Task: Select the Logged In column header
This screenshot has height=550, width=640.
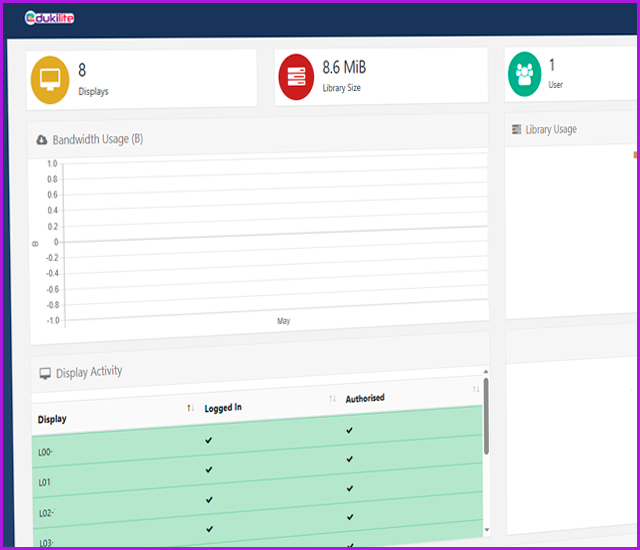Action: (x=223, y=408)
